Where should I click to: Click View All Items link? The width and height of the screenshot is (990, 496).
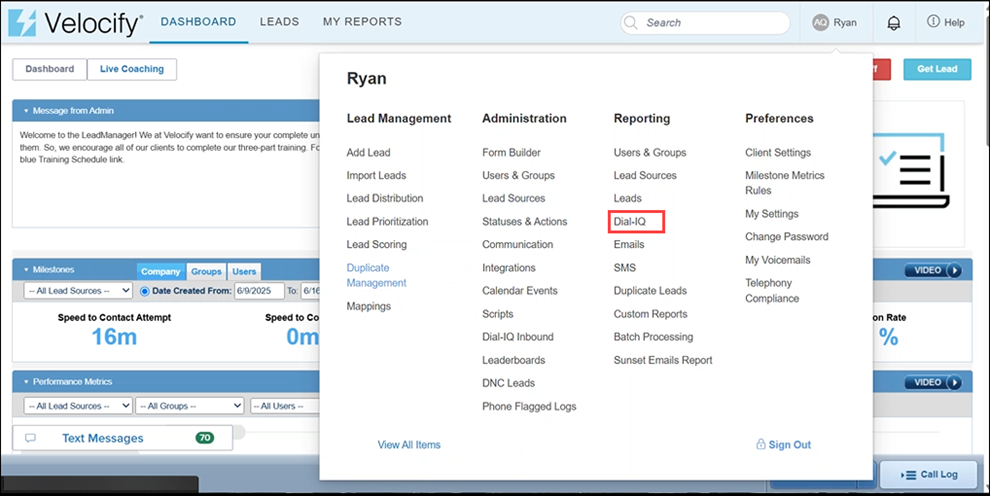(x=409, y=444)
